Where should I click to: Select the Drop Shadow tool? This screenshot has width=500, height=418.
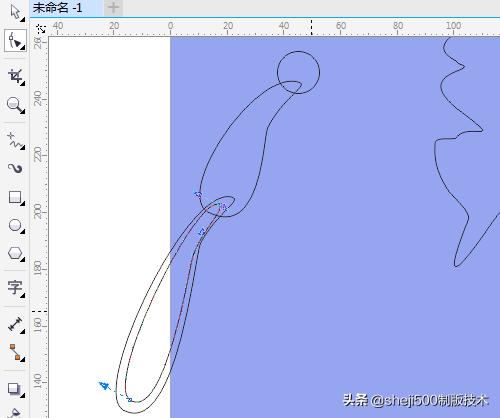point(15,389)
